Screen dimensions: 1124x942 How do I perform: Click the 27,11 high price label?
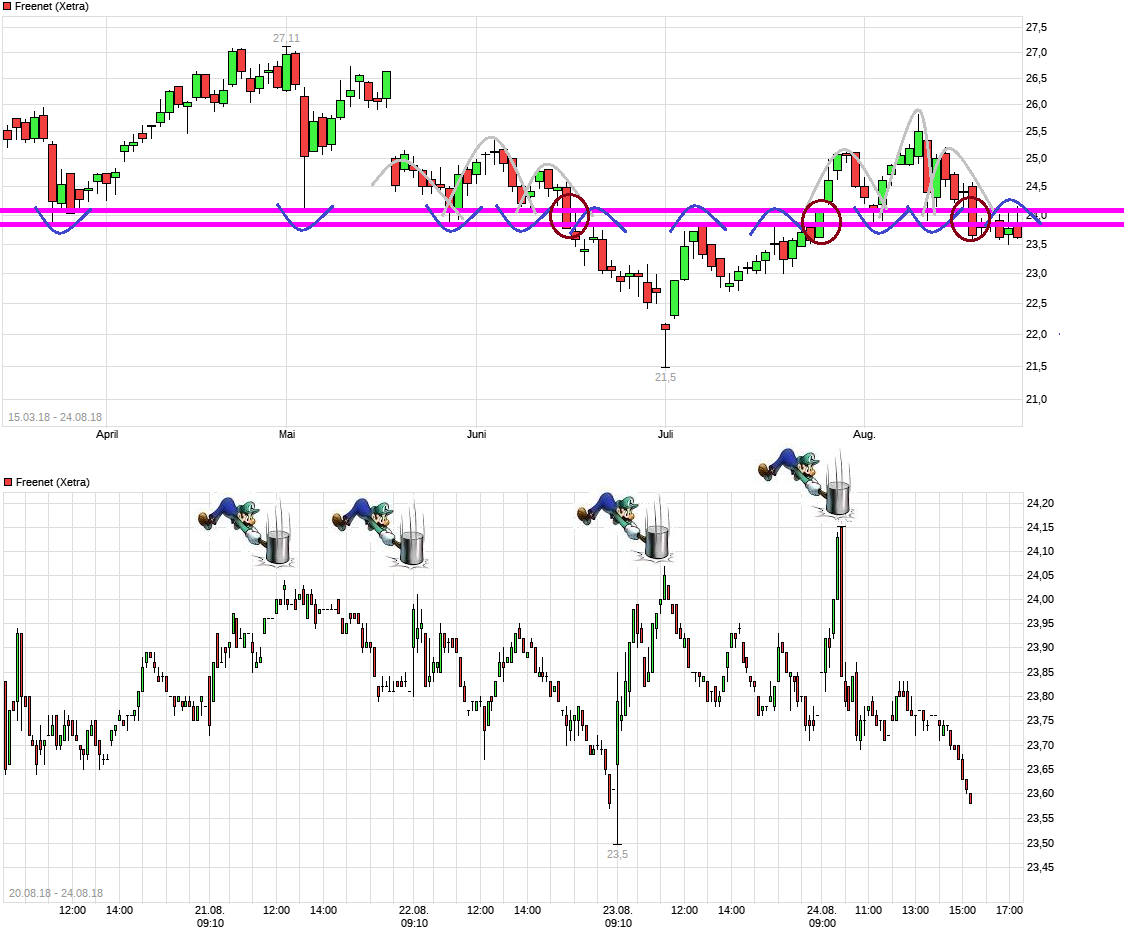[286, 38]
